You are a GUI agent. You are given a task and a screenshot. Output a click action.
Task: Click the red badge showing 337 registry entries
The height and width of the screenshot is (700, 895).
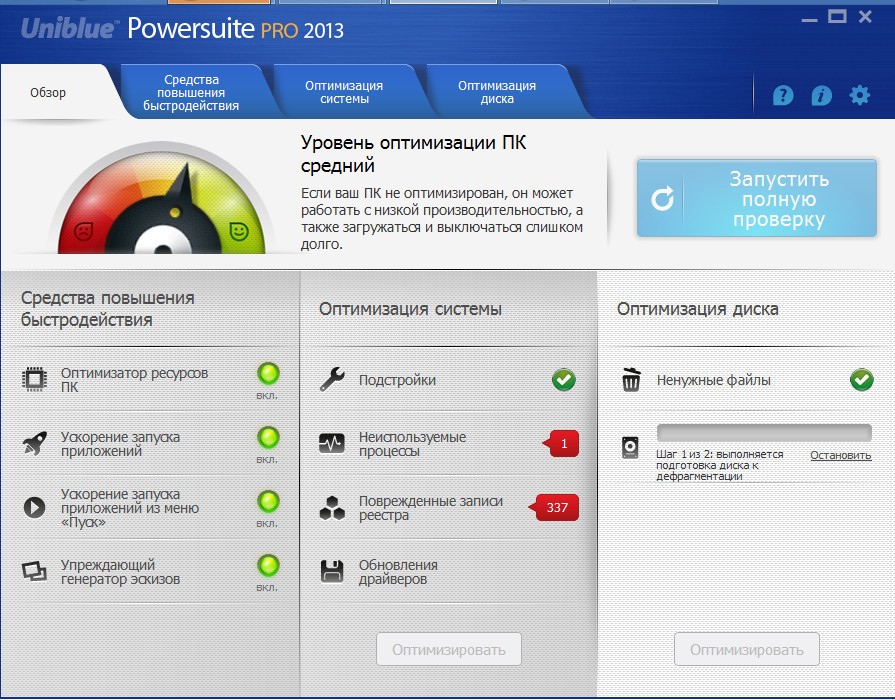(x=554, y=508)
